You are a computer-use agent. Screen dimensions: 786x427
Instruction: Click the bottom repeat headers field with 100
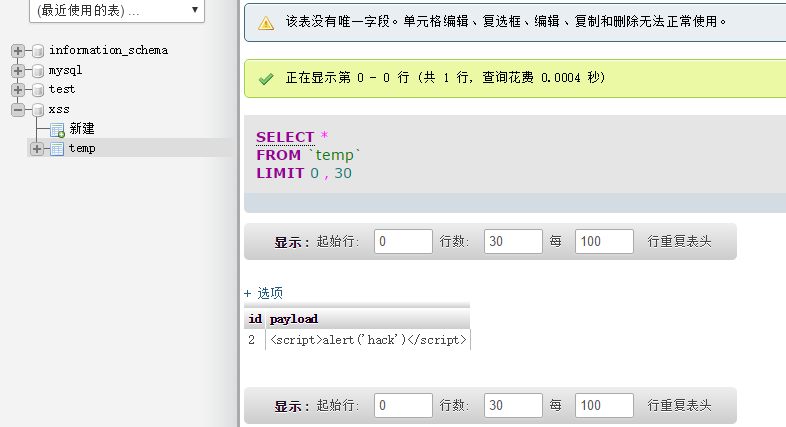[604, 405]
